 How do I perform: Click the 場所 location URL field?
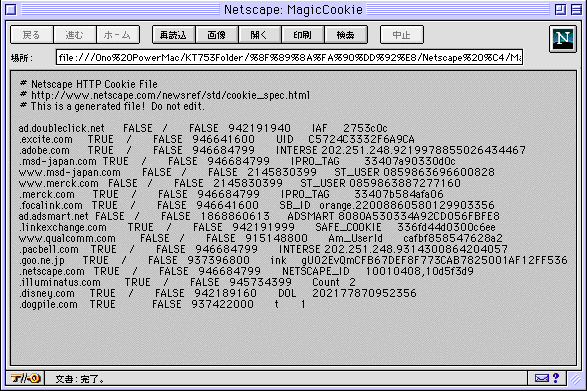click(289, 57)
